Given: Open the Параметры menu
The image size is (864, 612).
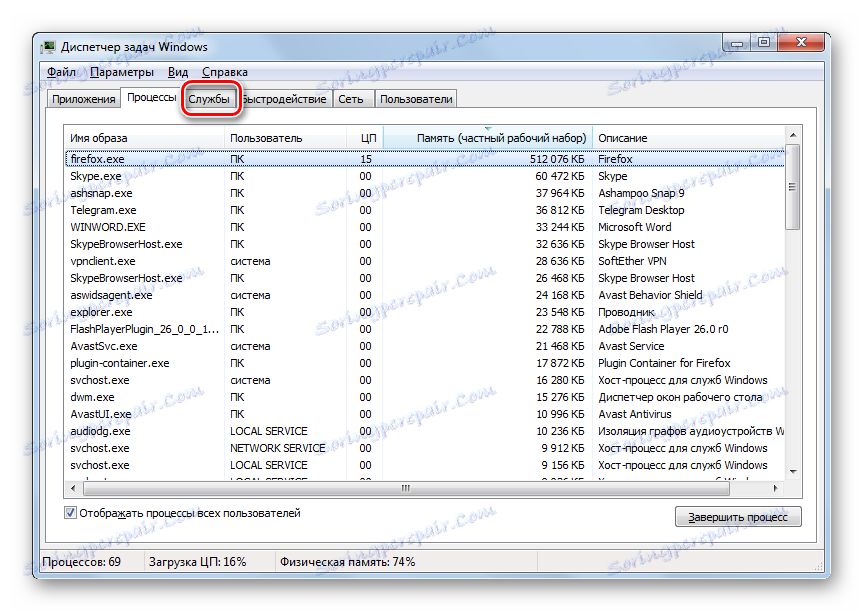Looking at the screenshot, I should coord(122,72).
